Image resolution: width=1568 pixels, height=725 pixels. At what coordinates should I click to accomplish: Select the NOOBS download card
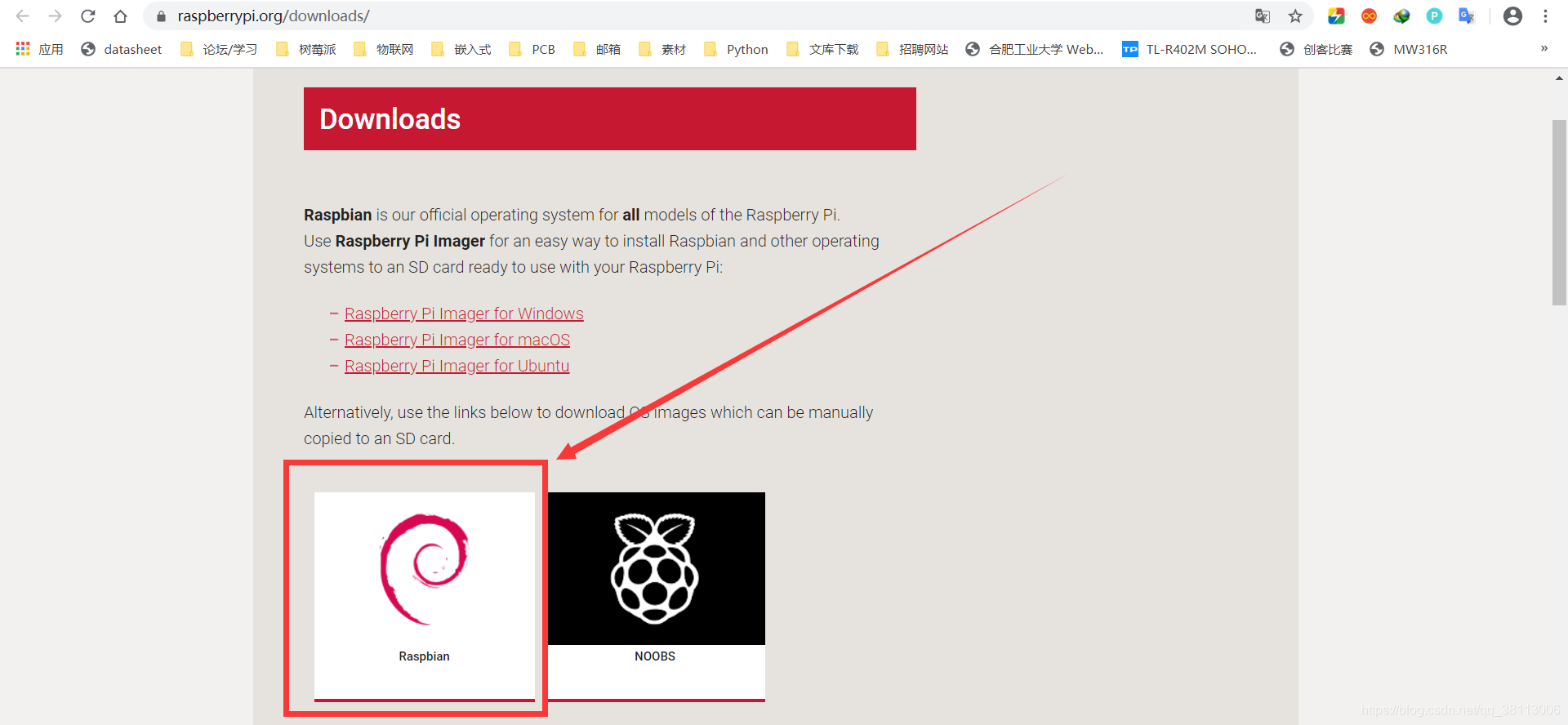657,596
